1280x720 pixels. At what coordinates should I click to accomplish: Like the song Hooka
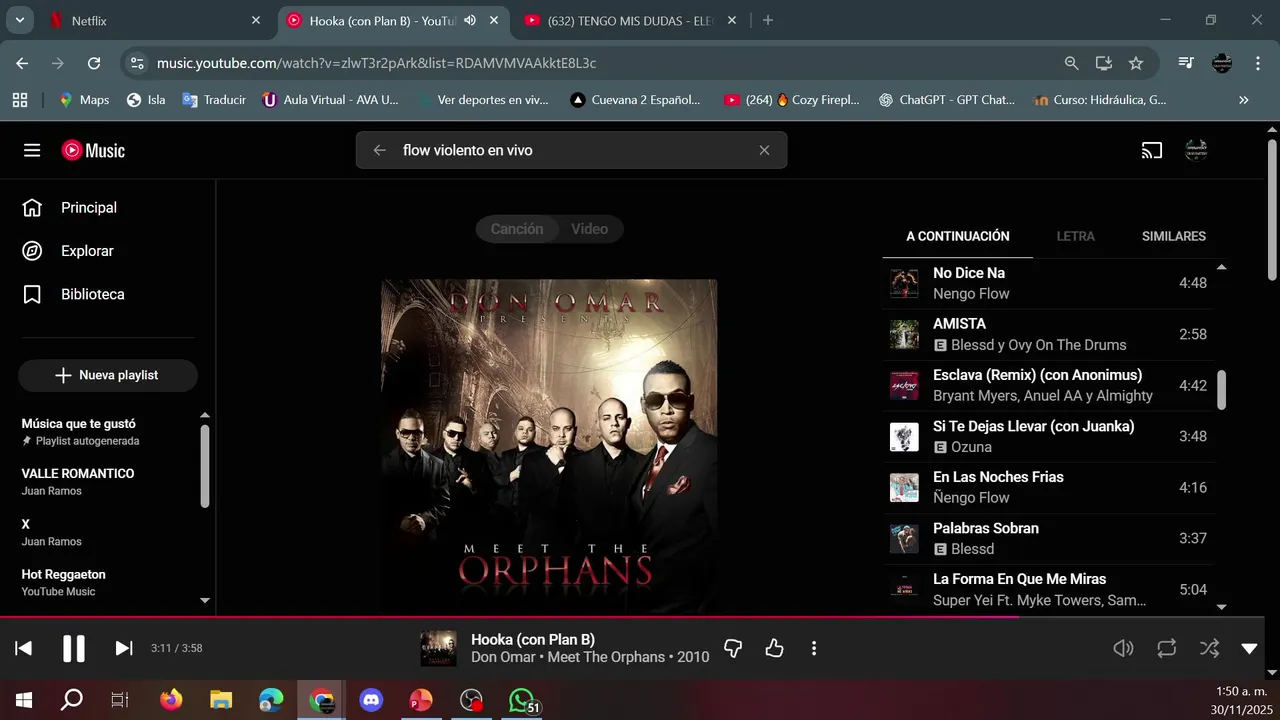point(774,648)
